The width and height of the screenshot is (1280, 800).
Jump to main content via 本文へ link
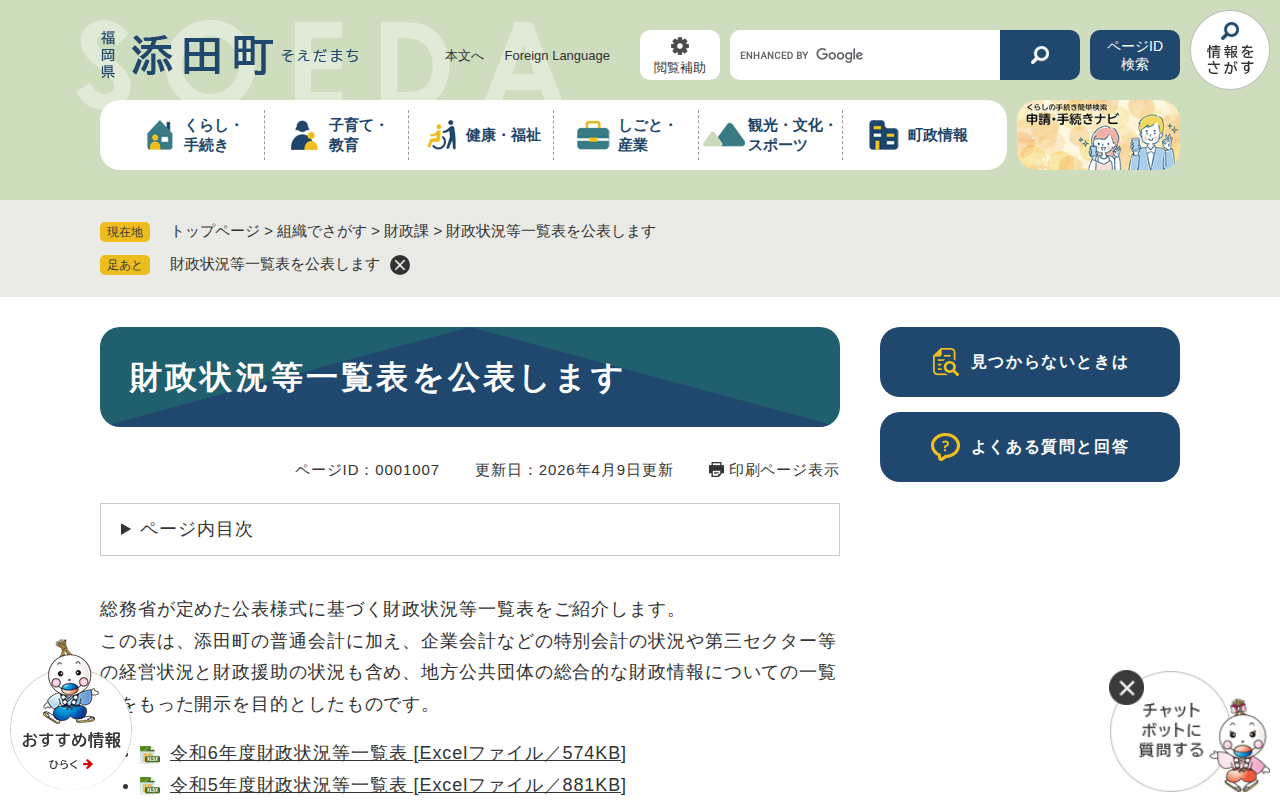pyautogui.click(x=464, y=56)
